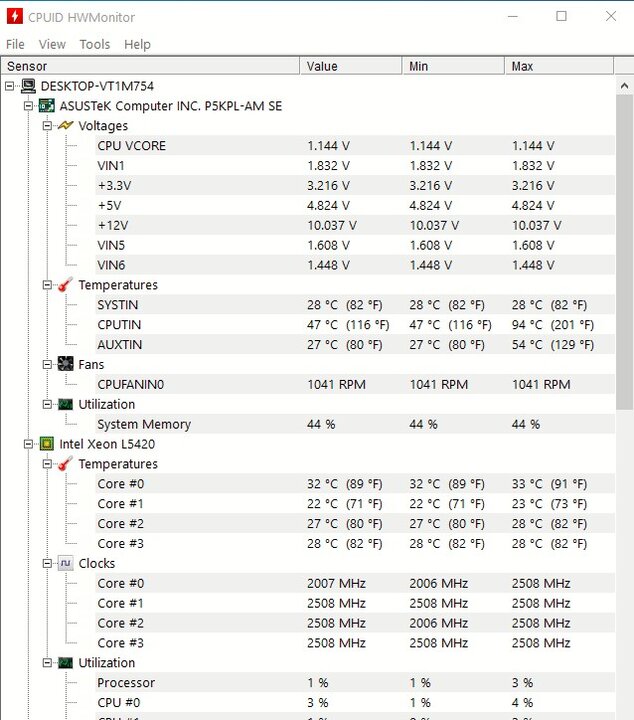
Task: Open the Help menu
Action: coord(137,44)
